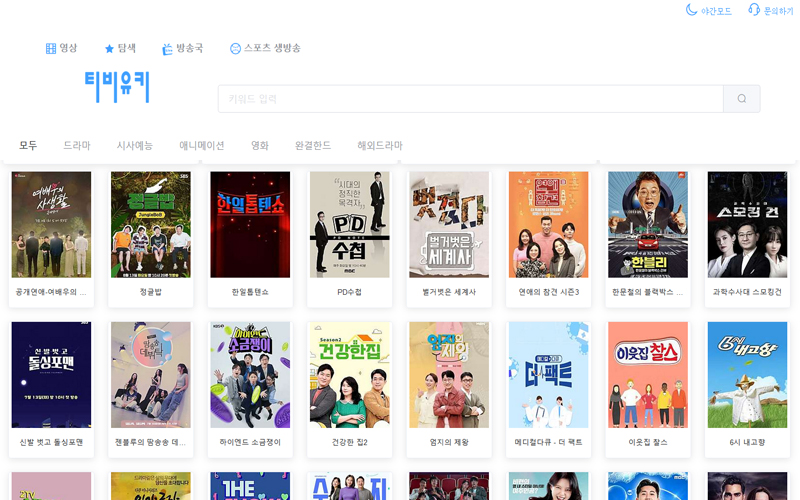Switch to the 드라마 tab
Screen dimensions: 800x500
77,145
